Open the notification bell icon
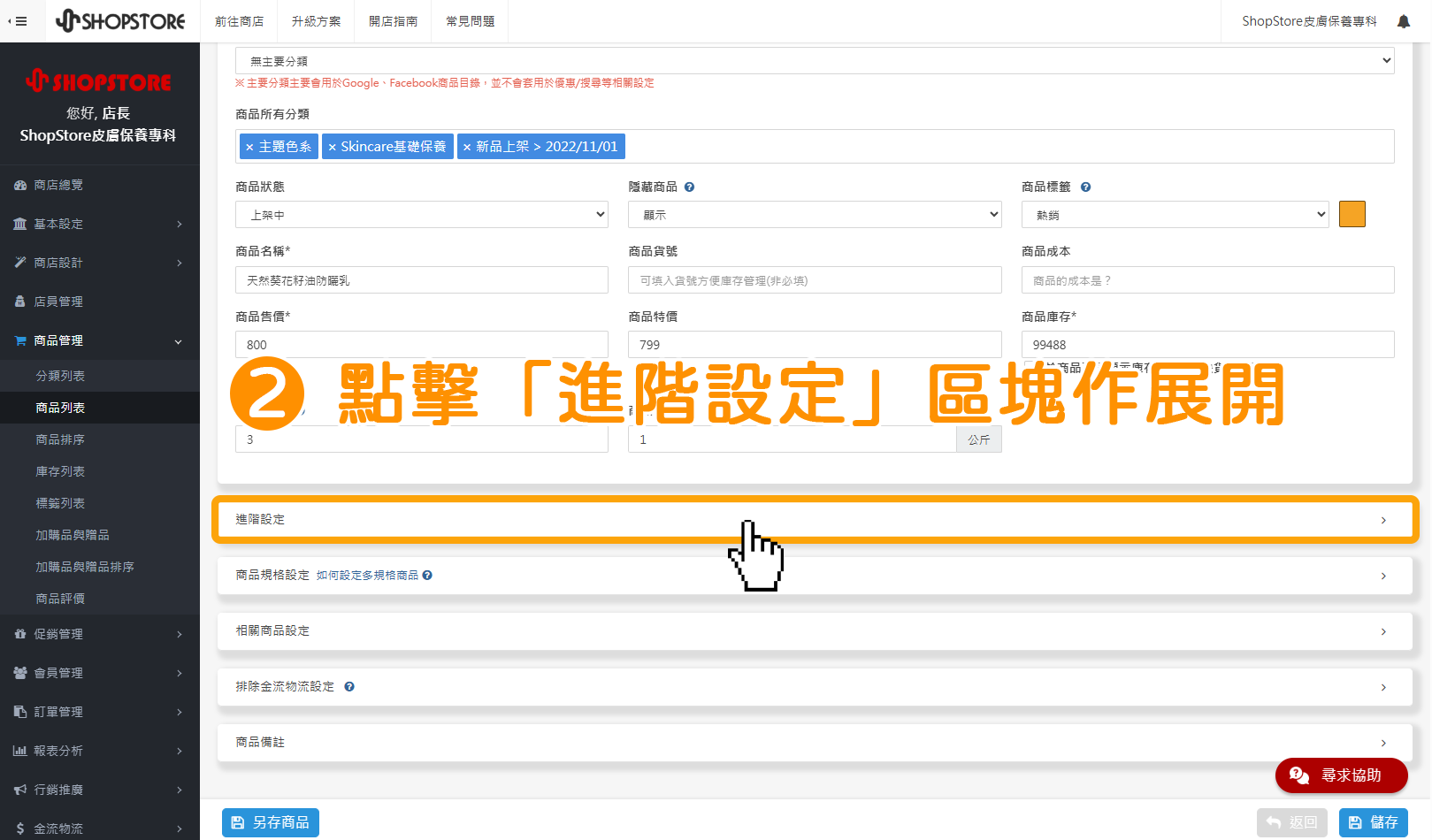 1403,21
